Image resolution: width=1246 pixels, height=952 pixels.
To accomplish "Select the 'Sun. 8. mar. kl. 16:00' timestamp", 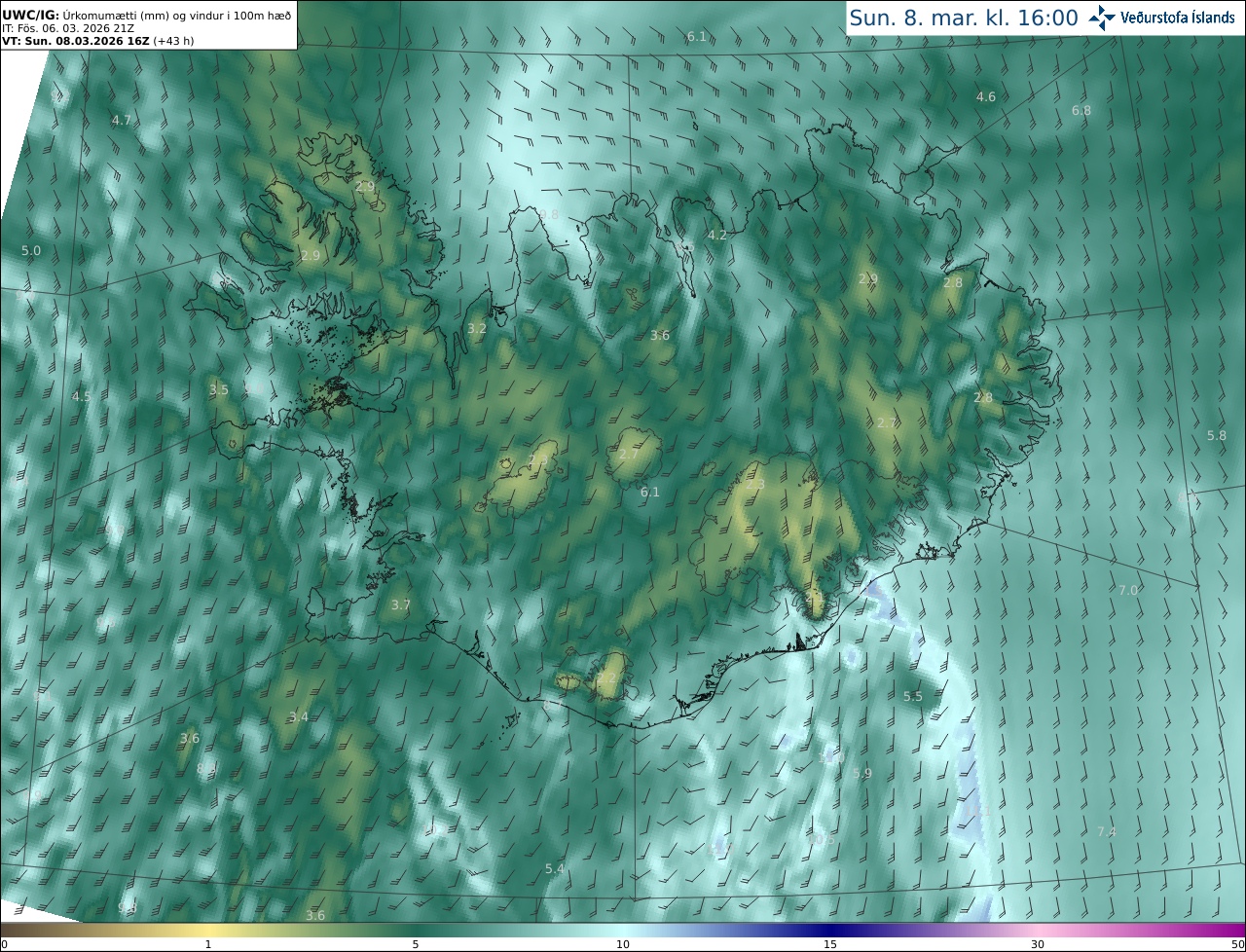I will [963, 18].
